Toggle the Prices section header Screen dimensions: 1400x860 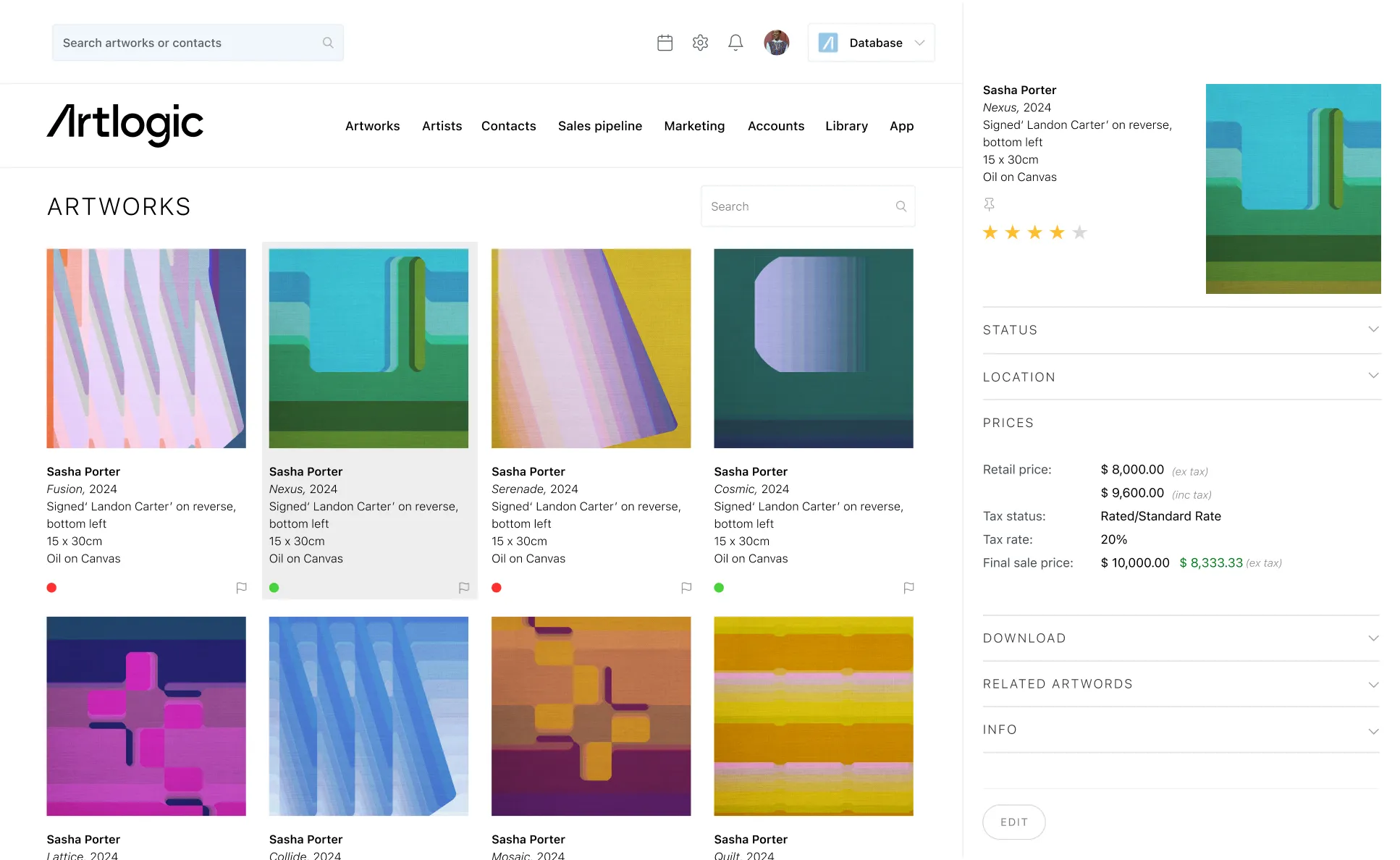click(1008, 423)
